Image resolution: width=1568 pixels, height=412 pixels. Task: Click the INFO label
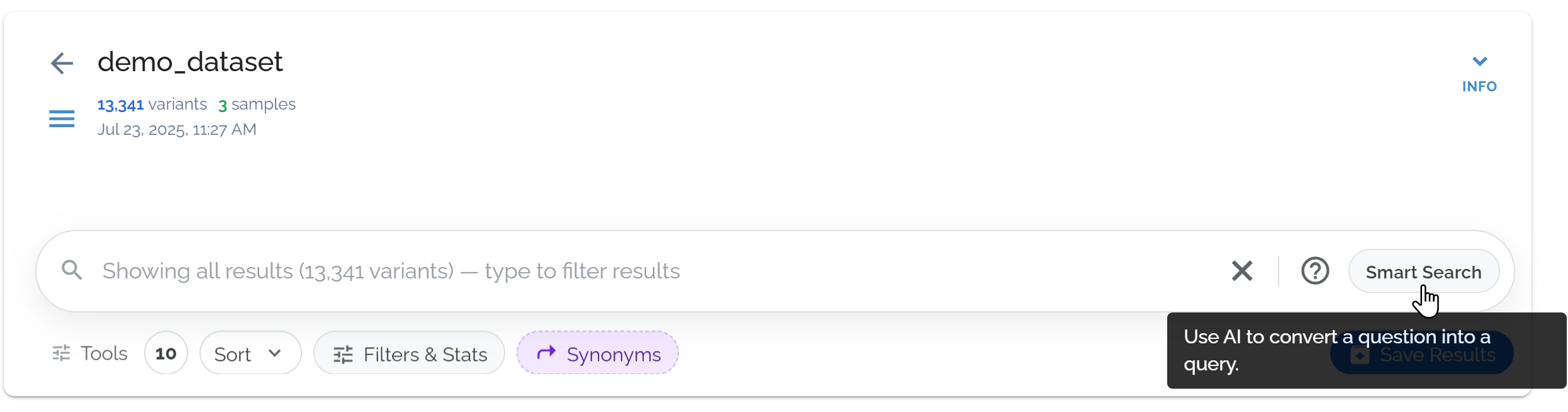pos(1479,86)
